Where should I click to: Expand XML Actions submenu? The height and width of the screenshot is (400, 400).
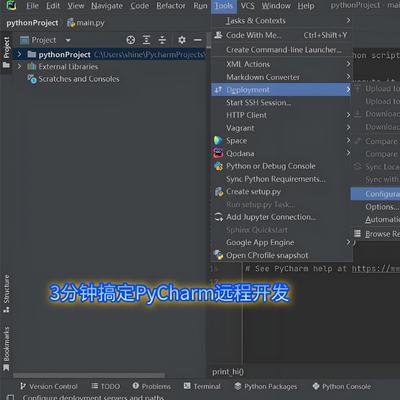tap(348, 64)
